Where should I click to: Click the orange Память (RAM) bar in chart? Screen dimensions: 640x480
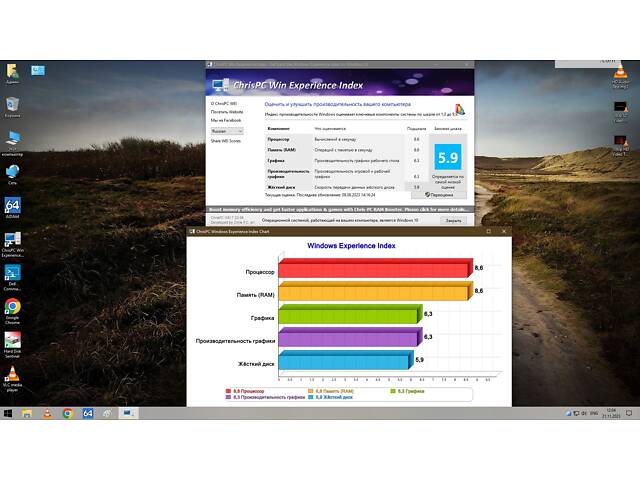pos(375,292)
